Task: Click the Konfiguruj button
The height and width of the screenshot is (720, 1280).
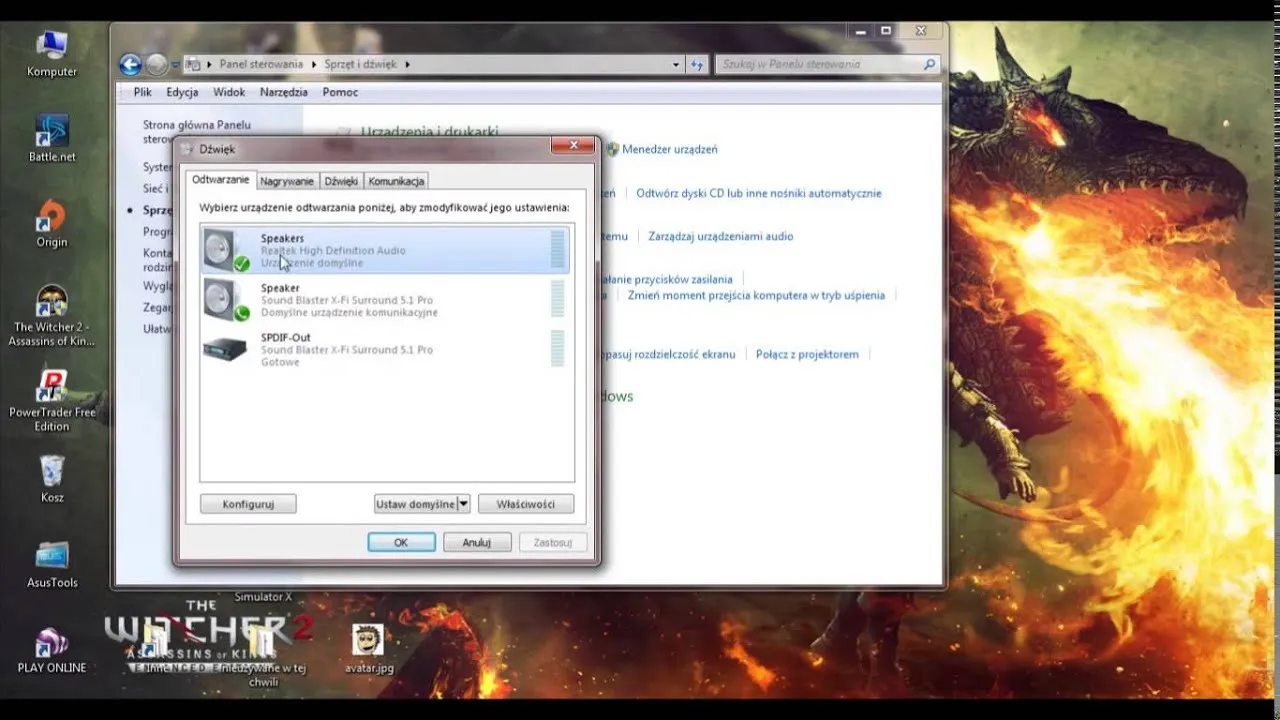Action: (248, 504)
